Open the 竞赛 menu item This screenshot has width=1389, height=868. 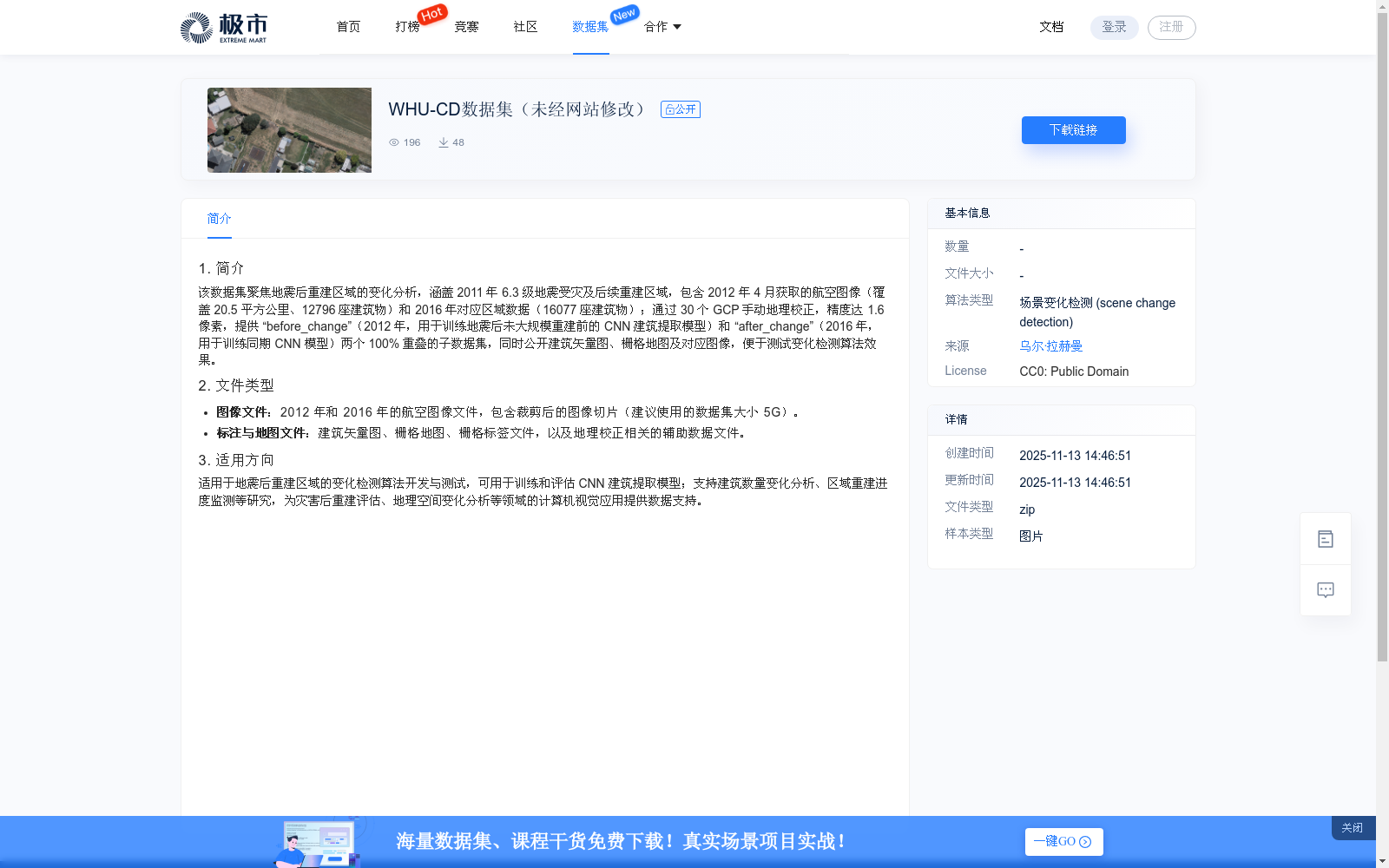[466, 27]
